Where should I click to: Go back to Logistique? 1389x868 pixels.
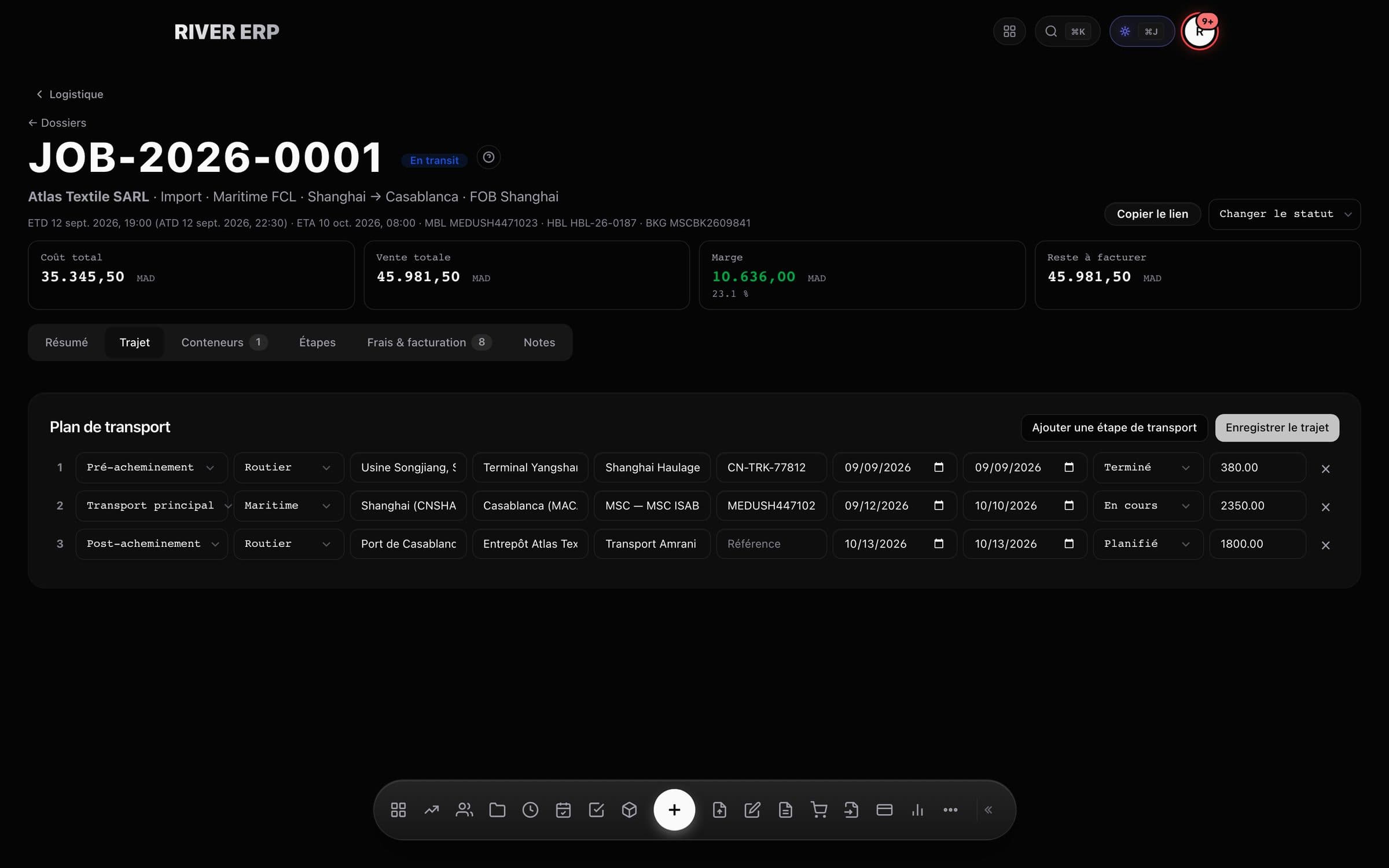(x=69, y=94)
